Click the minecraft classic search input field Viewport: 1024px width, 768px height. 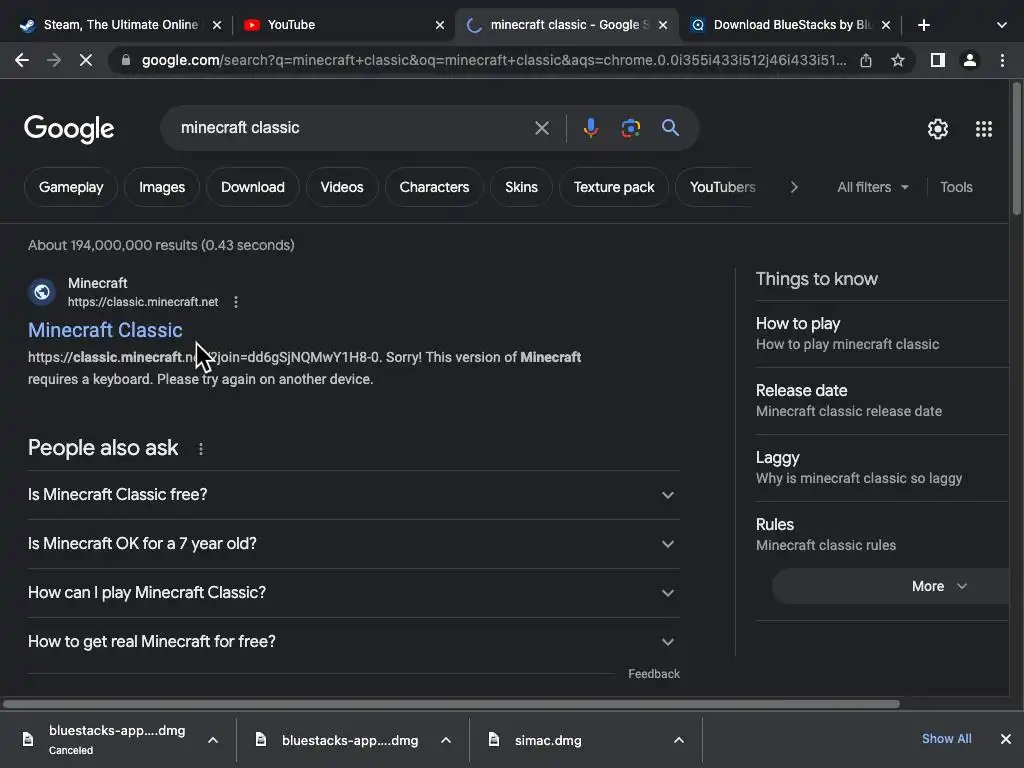[353, 128]
